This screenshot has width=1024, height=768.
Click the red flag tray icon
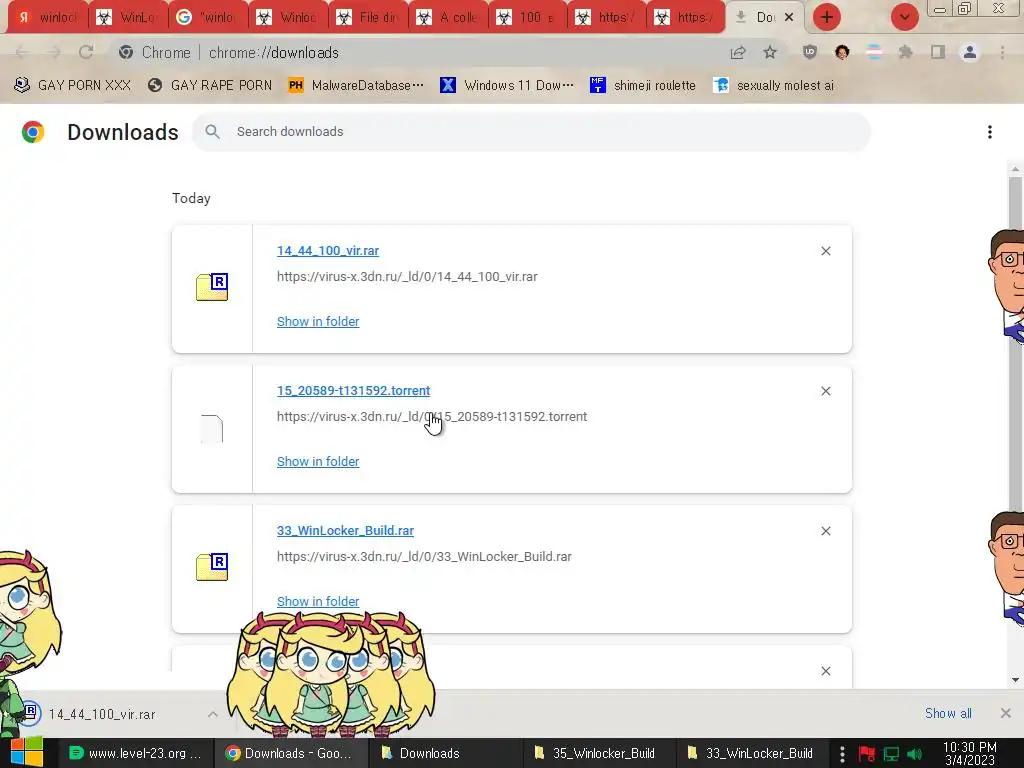(x=867, y=754)
